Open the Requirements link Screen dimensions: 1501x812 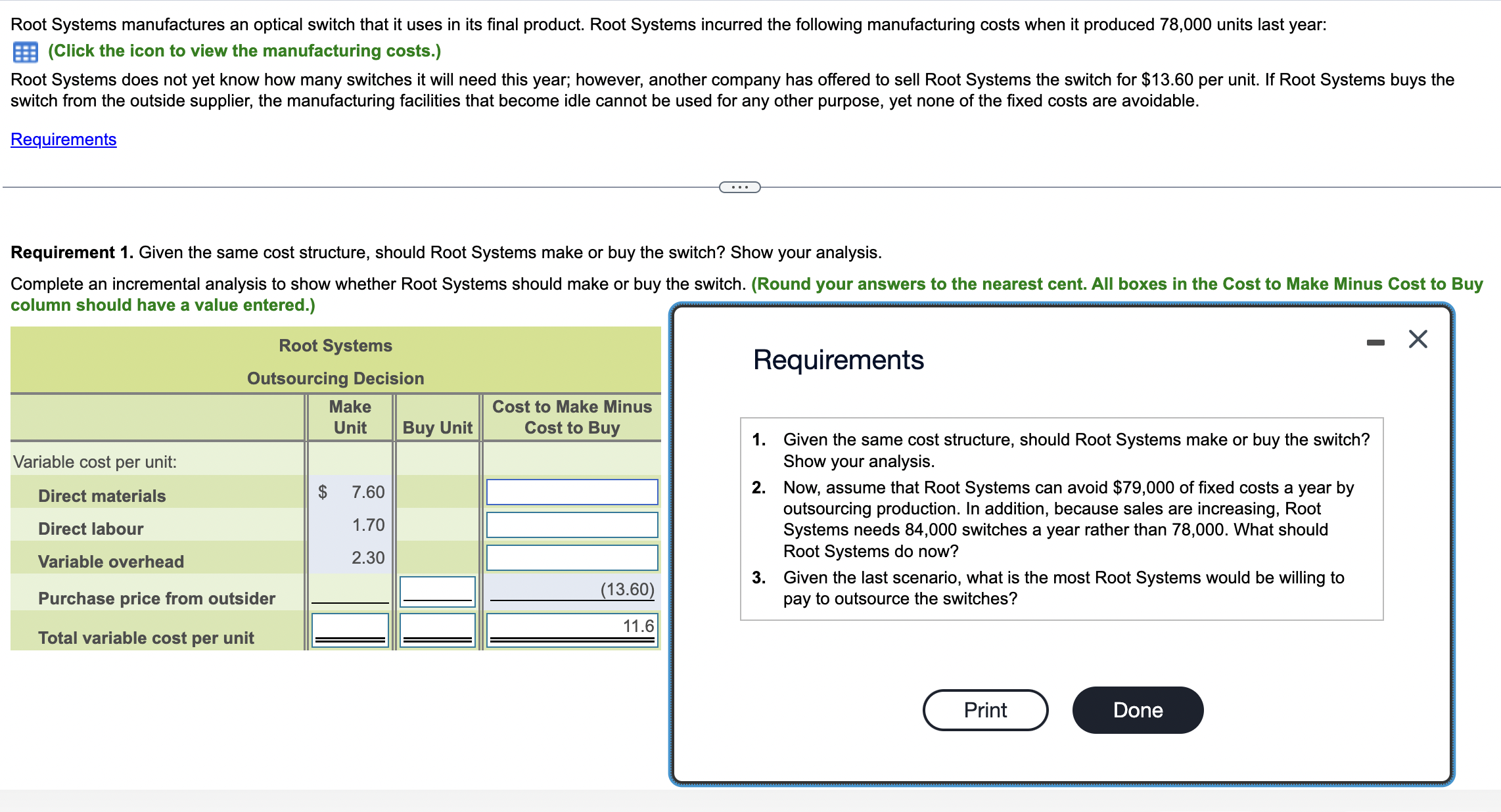(63, 139)
